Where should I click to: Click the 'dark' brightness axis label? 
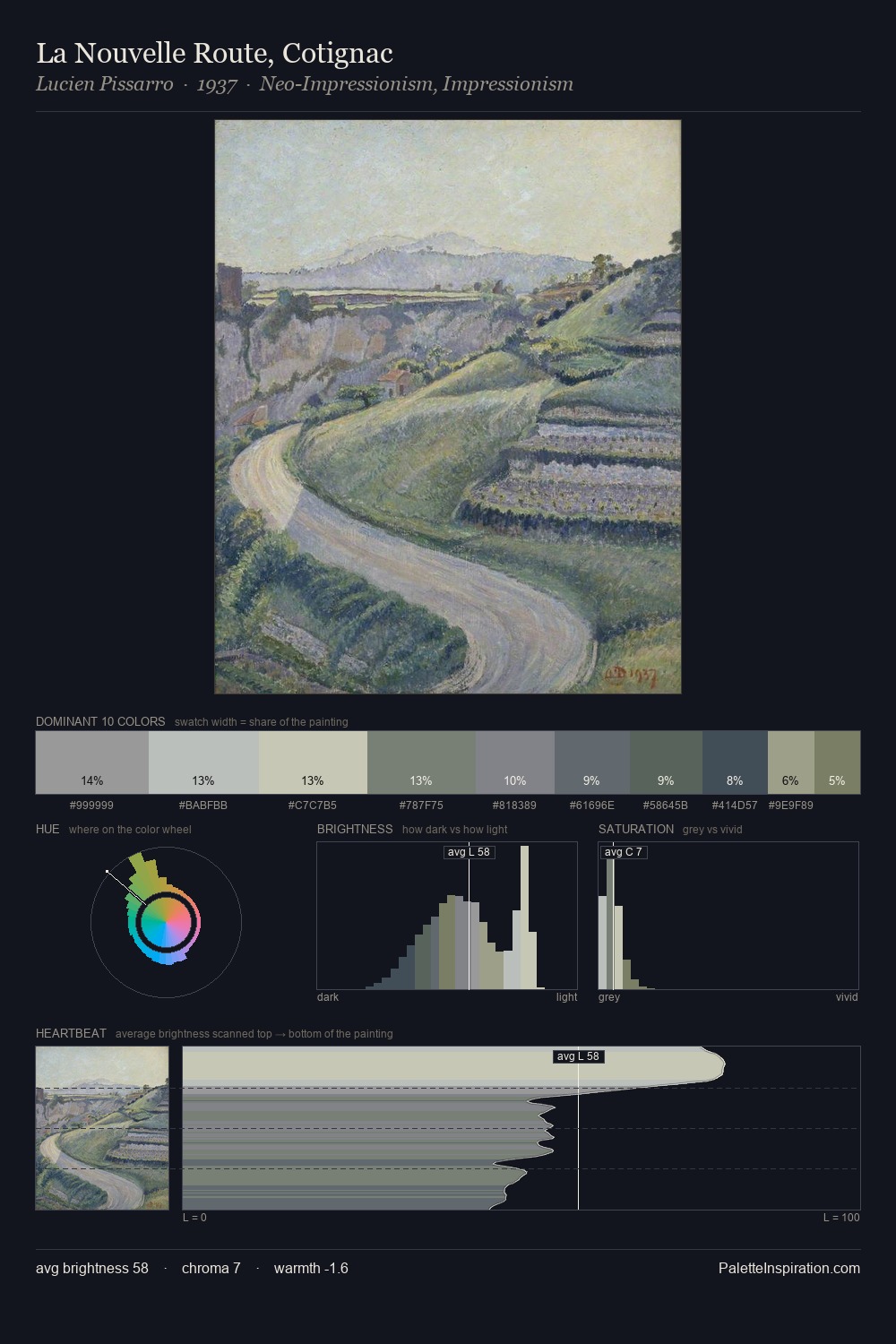[x=328, y=997]
